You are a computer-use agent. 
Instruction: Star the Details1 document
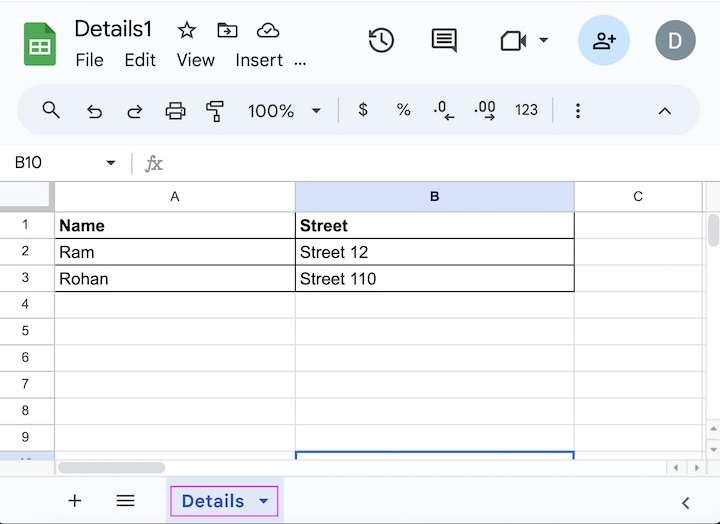pyautogui.click(x=187, y=30)
